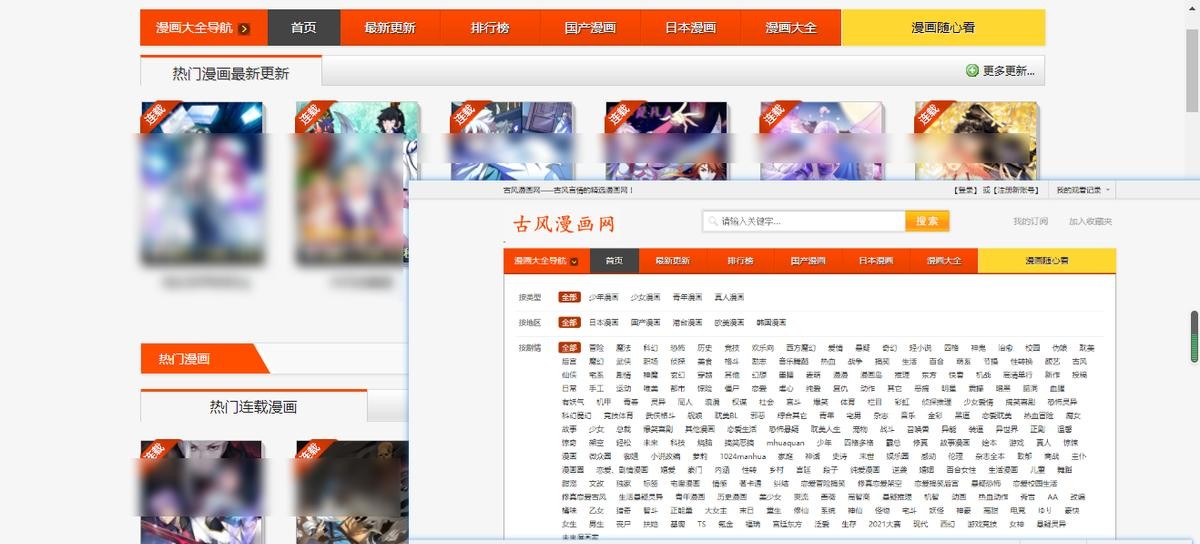Expand 漫画大全导航 dropdown in the popup window
1200x544 pixels.
tap(574, 261)
